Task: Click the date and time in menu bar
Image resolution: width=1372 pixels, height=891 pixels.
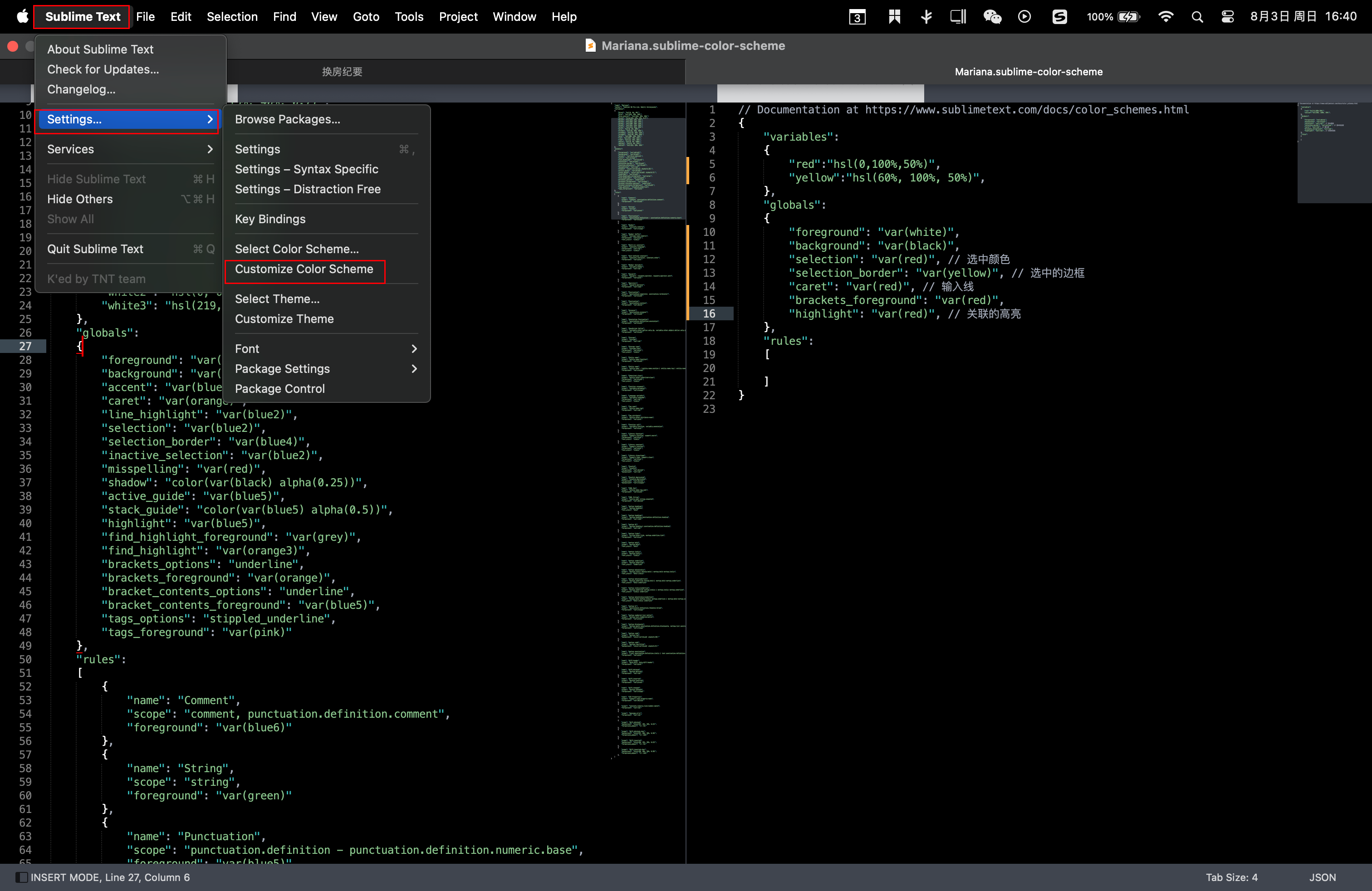Action: tap(1303, 17)
